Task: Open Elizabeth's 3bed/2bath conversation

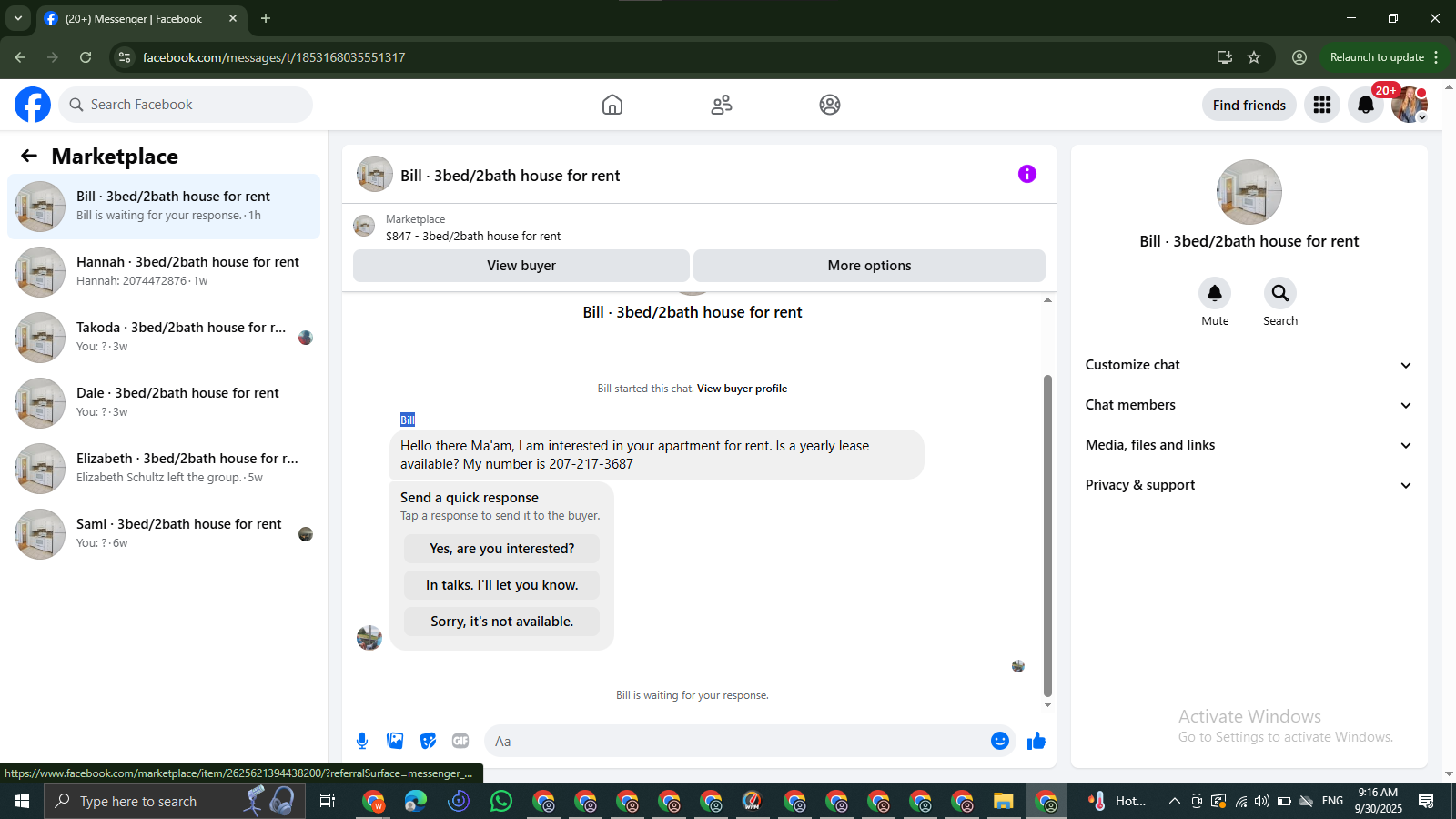Action: click(x=164, y=468)
